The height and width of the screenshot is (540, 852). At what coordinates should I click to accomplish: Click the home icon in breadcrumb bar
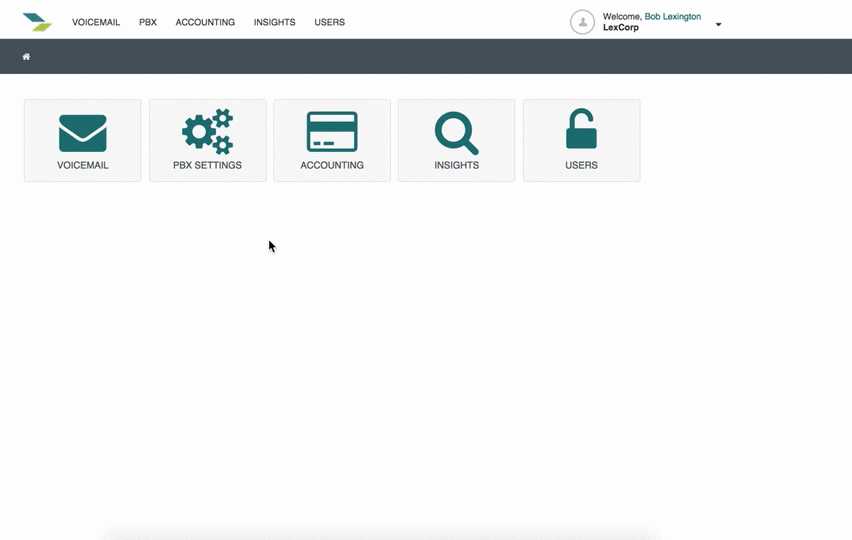click(26, 56)
